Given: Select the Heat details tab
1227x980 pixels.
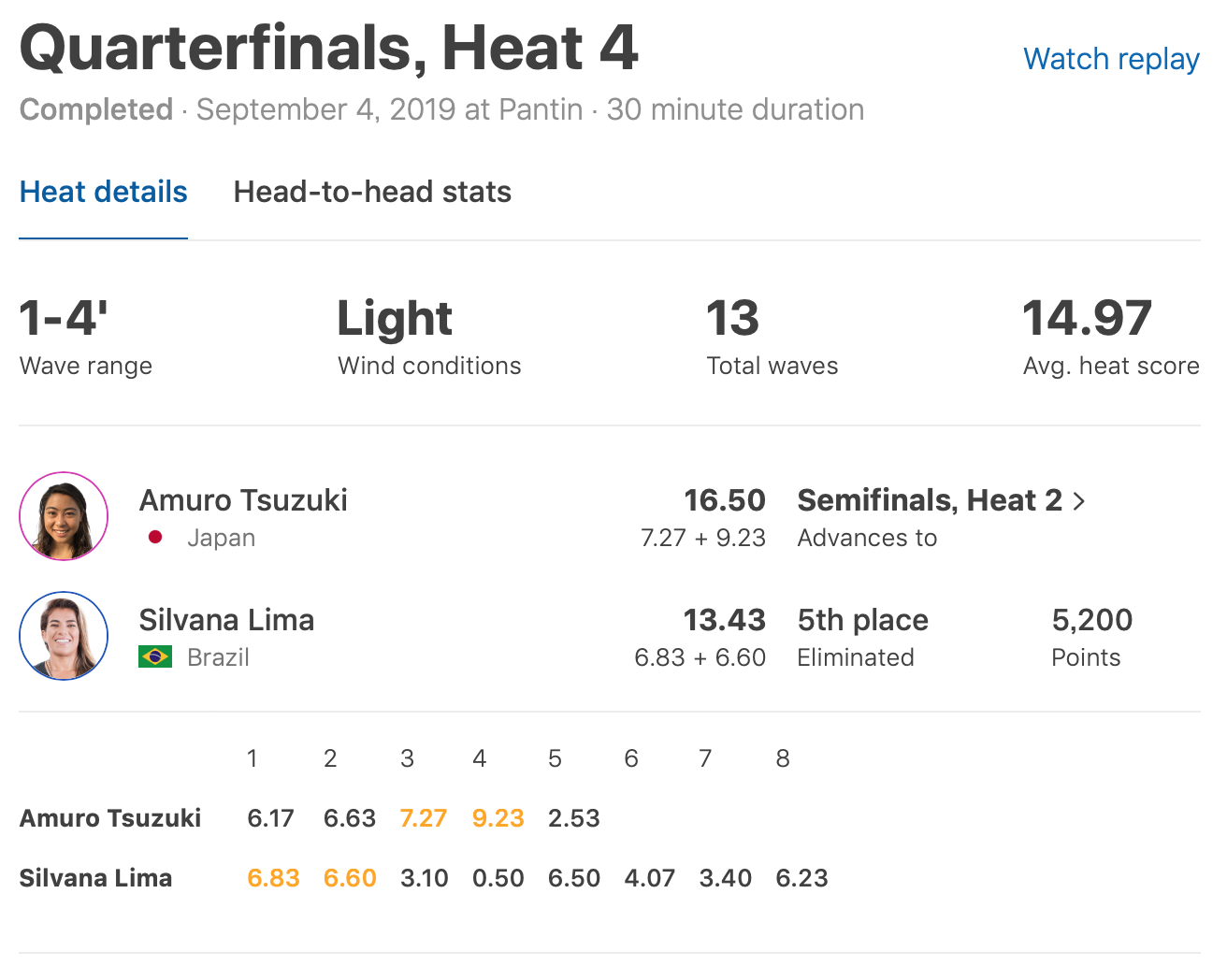Looking at the screenshot, I should pos(104,192).
